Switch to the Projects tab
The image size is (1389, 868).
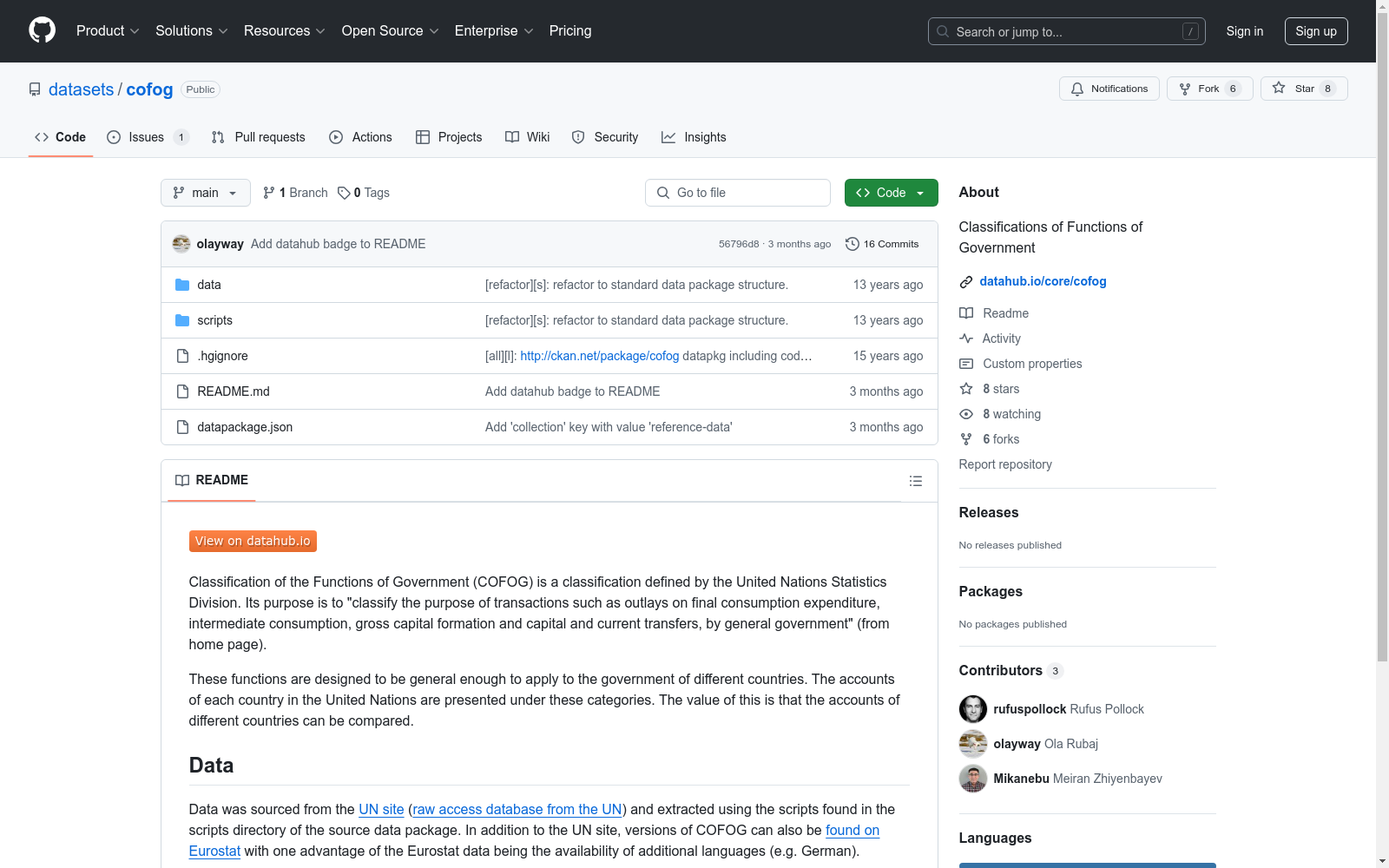click(x=449, y=137)
